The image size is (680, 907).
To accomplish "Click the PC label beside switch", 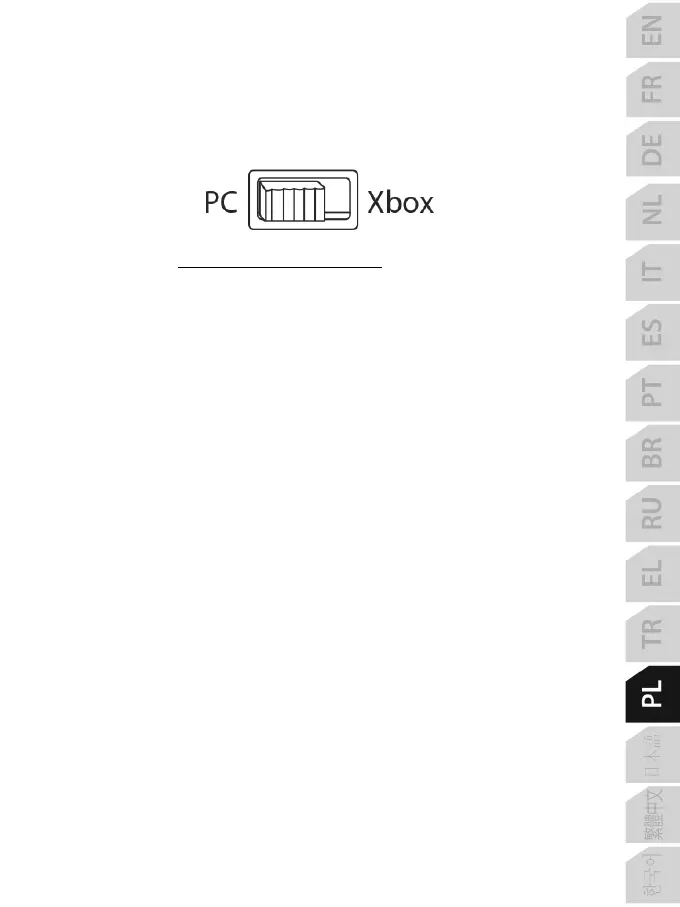I will tap(221, 202).
